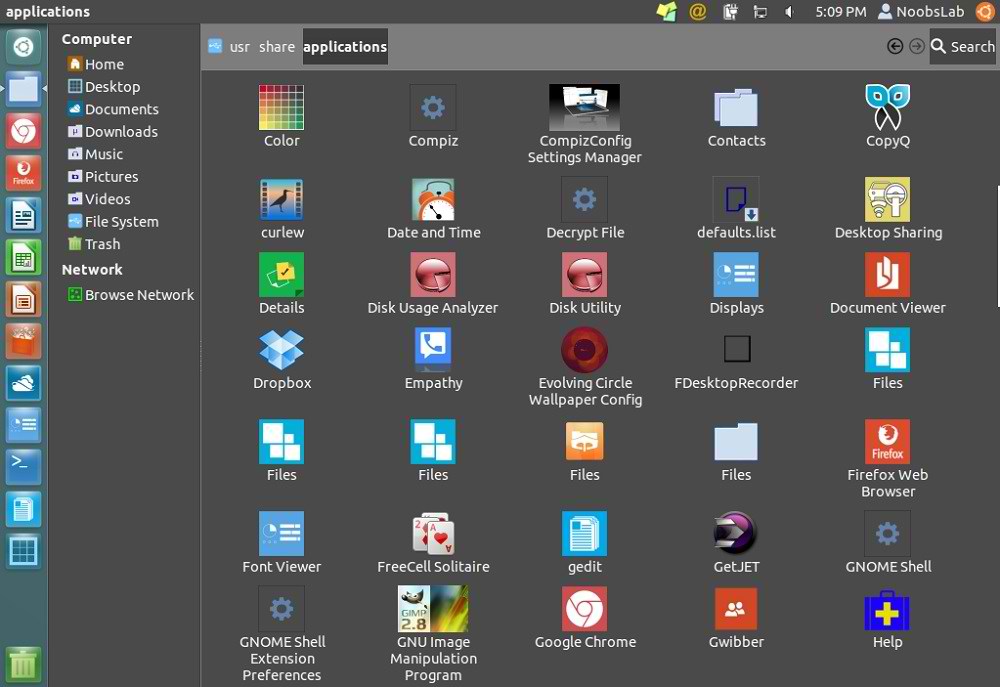The width and height of the screenshot is (1000, 687).
Task: Open the Details application
Action: click(x=281, y=274)
